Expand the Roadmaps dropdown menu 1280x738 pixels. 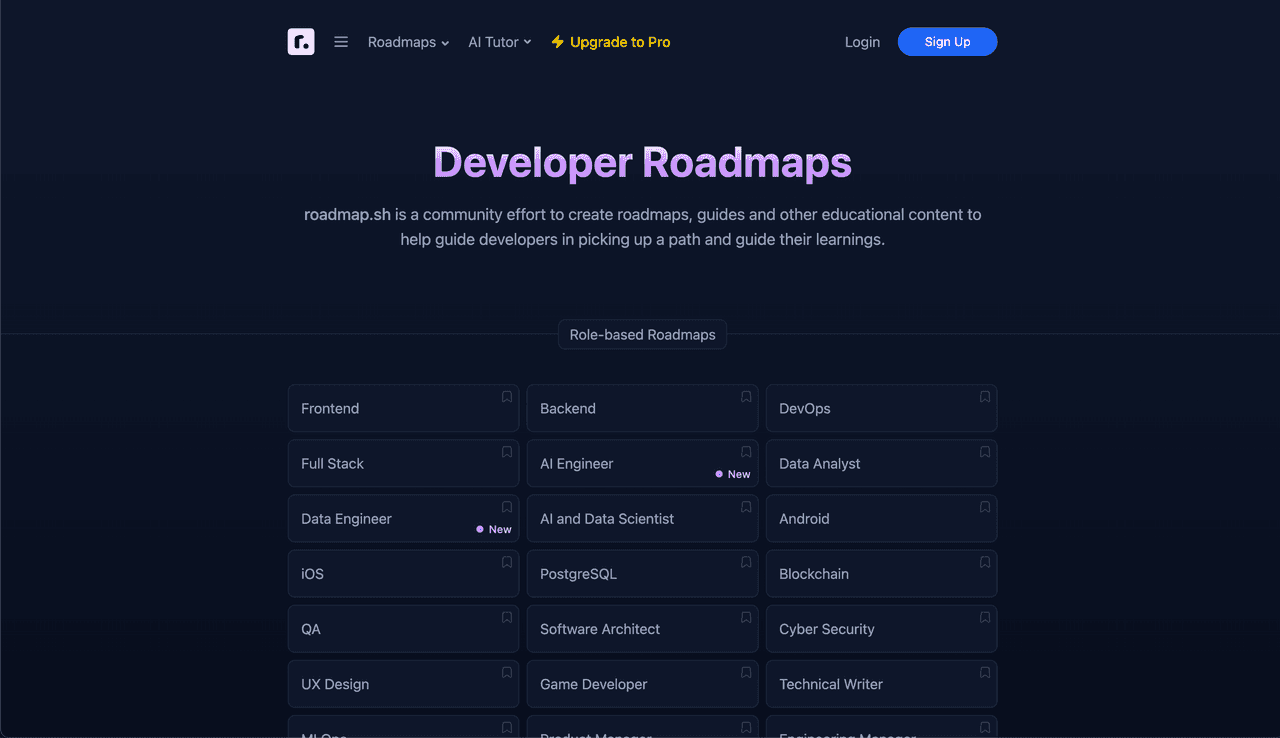pos(408,42)
